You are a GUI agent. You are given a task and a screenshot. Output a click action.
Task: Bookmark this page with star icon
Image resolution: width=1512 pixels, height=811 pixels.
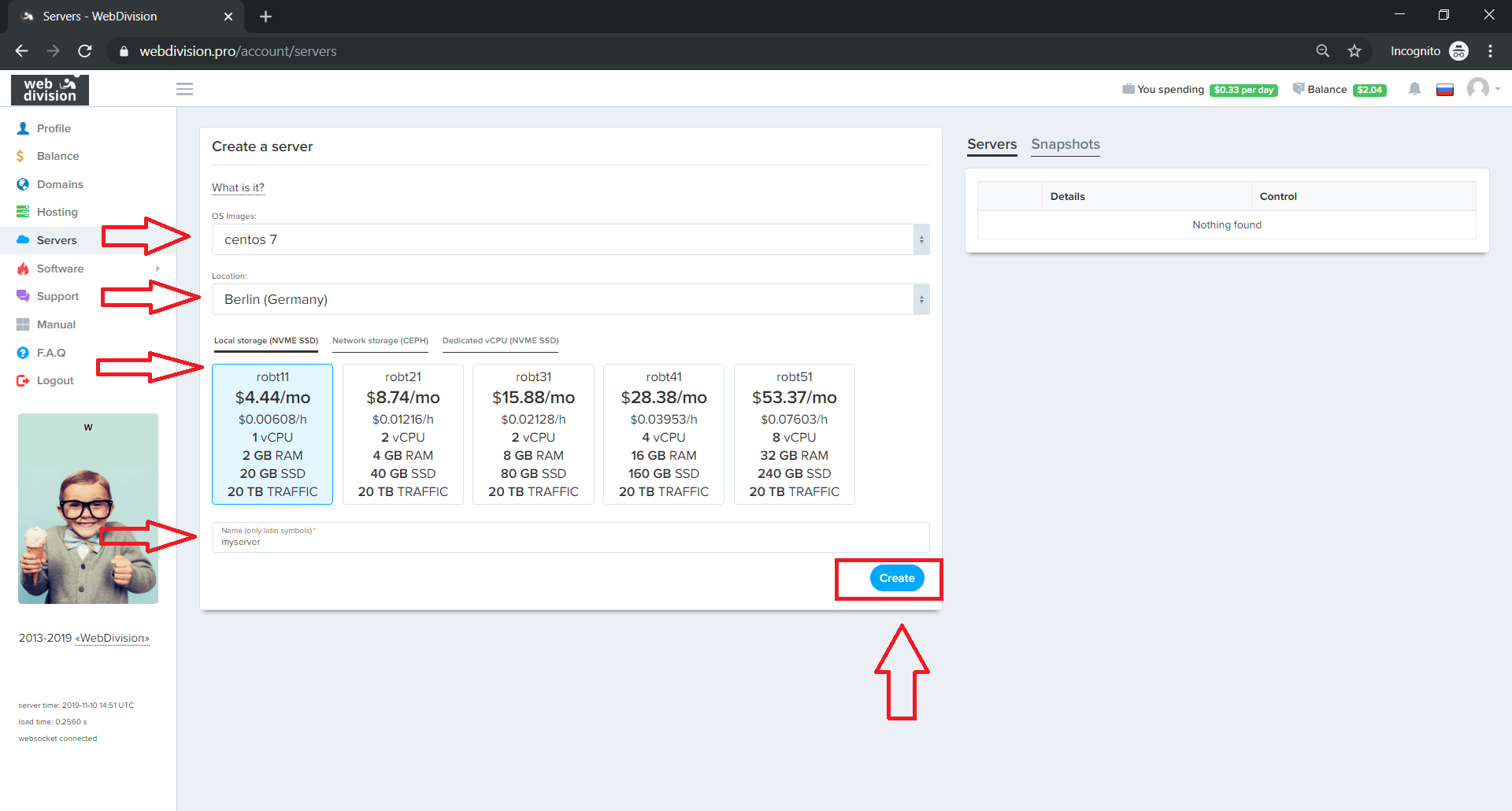click(x=1354, y=51)
